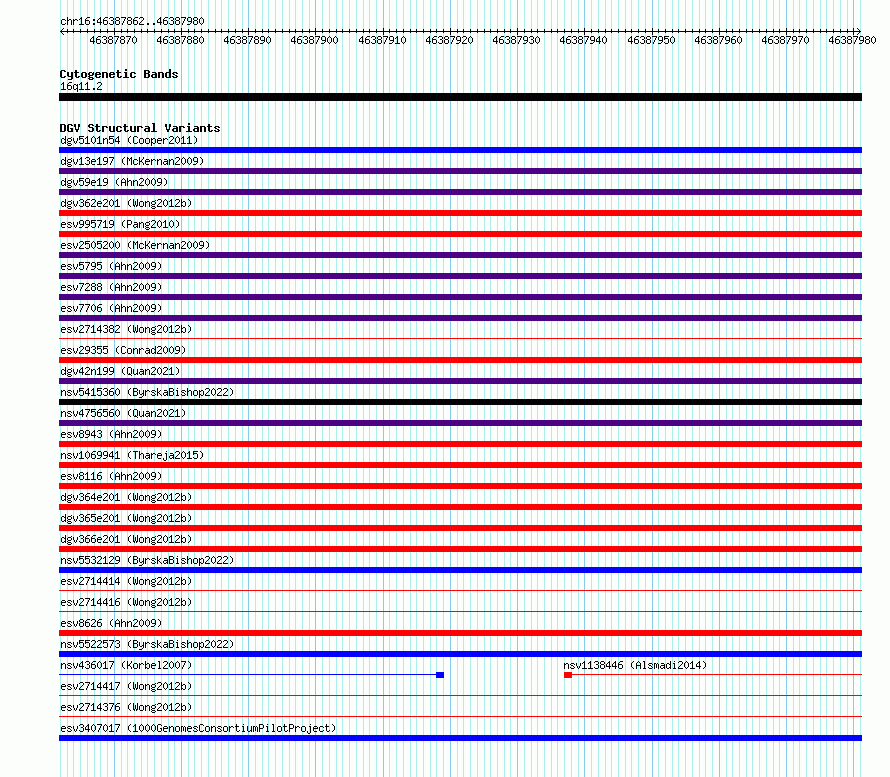Open the dgv59e19 (Ahn2009) variant label

[x=114, y=182]
